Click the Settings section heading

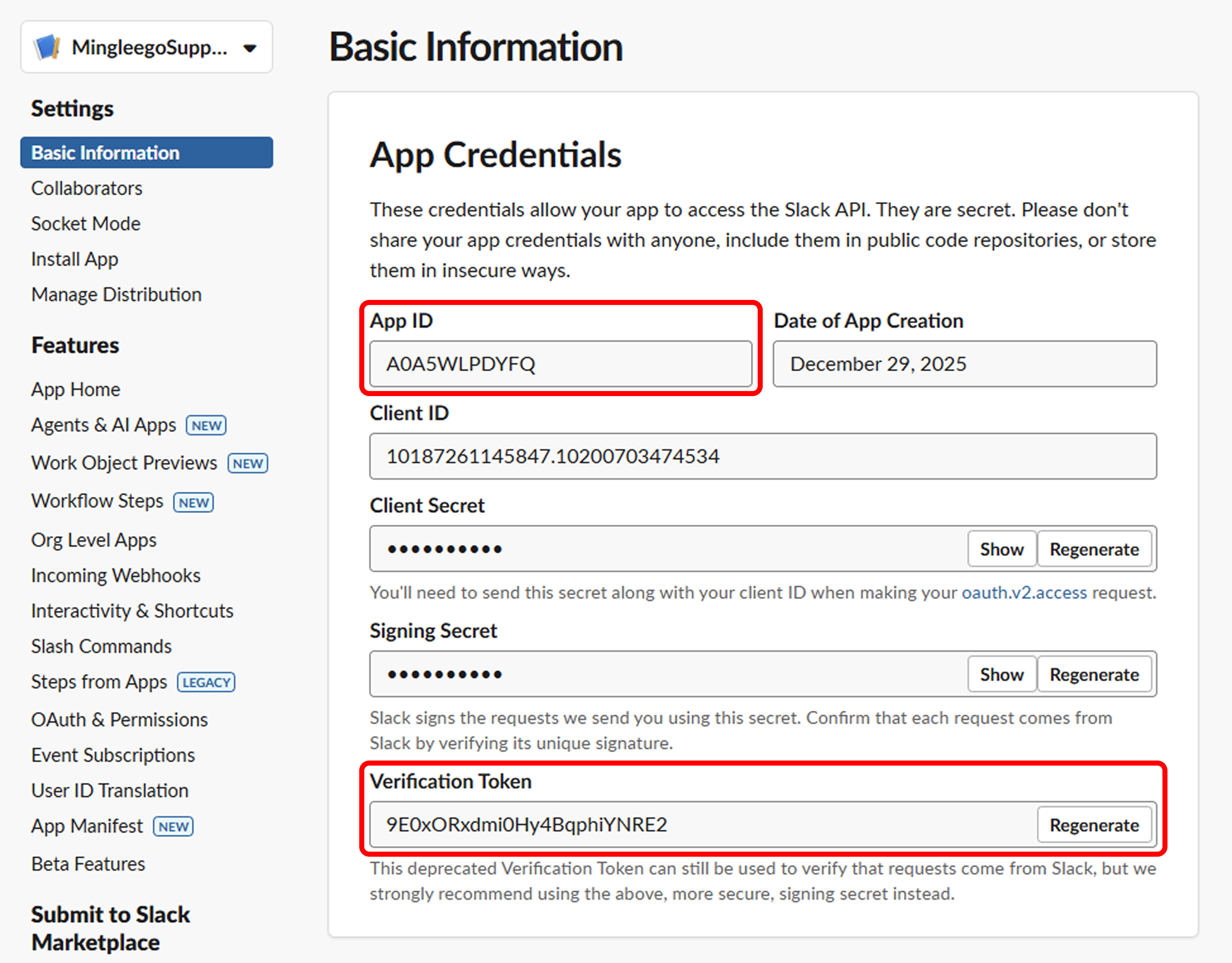point(72,108)
